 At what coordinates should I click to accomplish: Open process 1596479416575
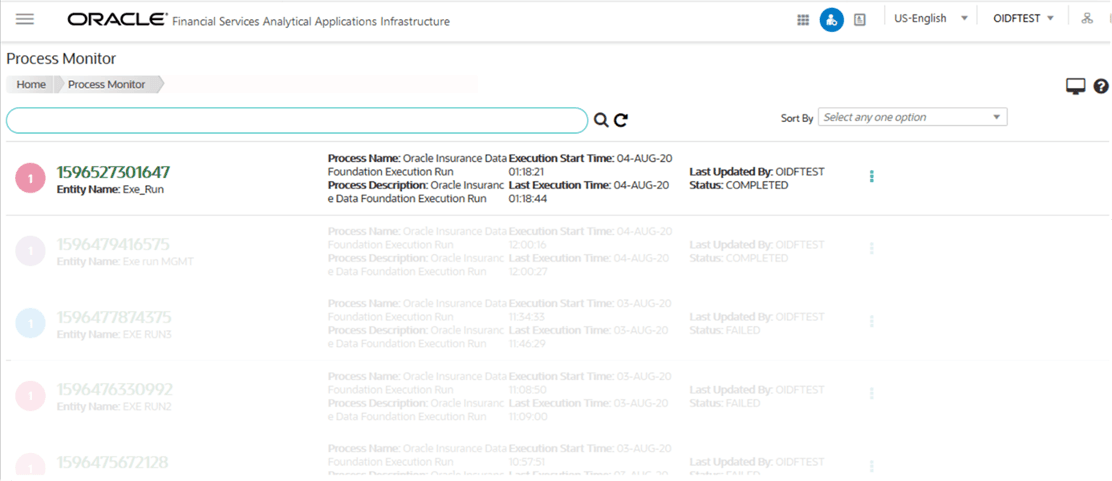[113, 245]
